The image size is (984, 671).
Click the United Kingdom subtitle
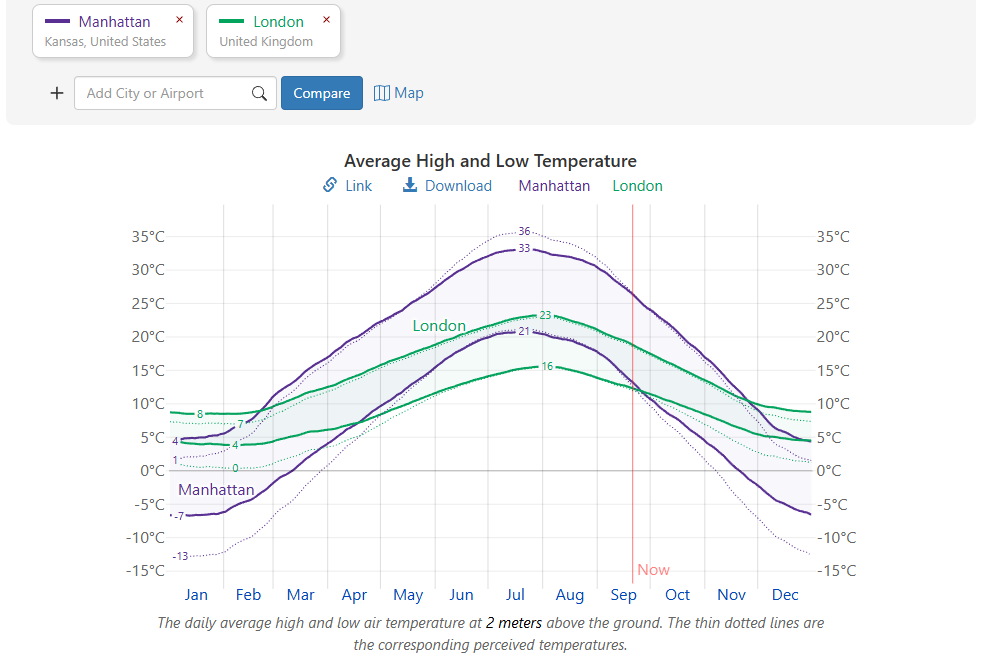266,41
